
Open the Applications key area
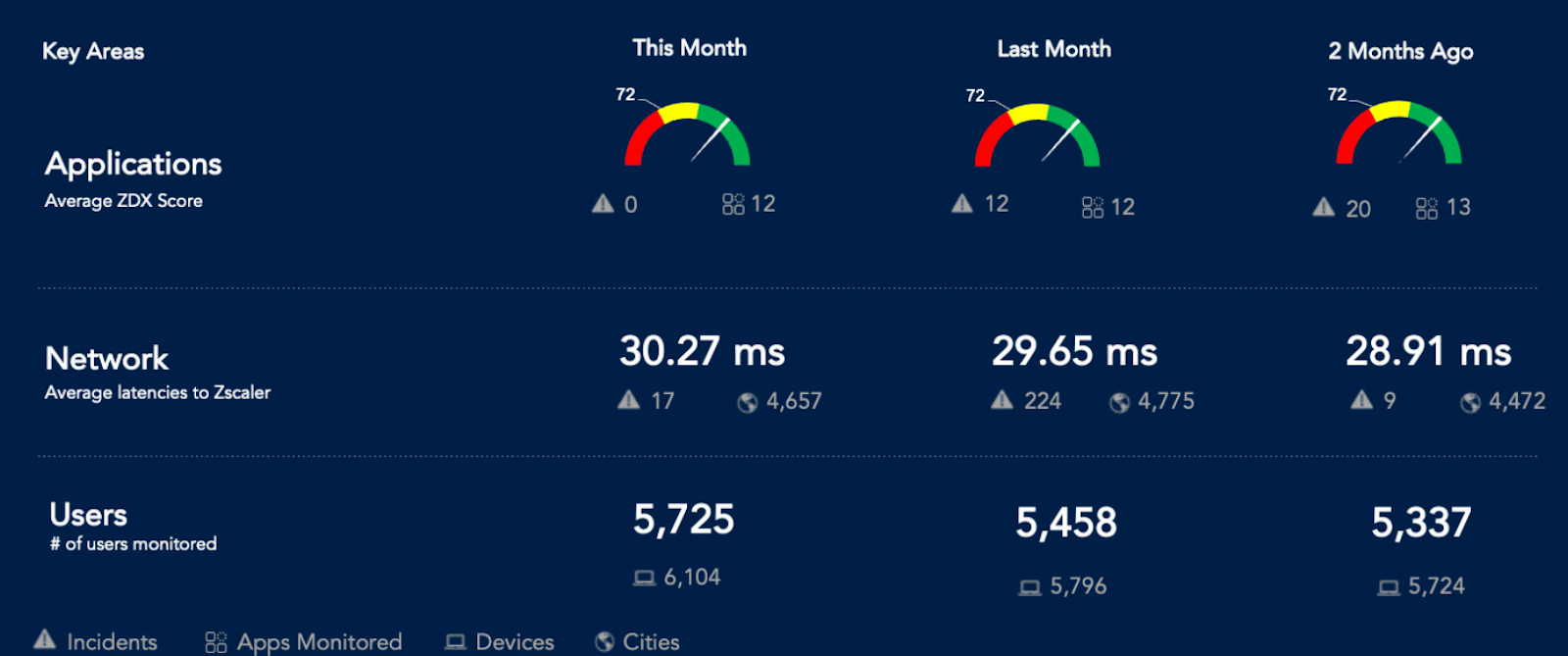[x=133, y=164]
